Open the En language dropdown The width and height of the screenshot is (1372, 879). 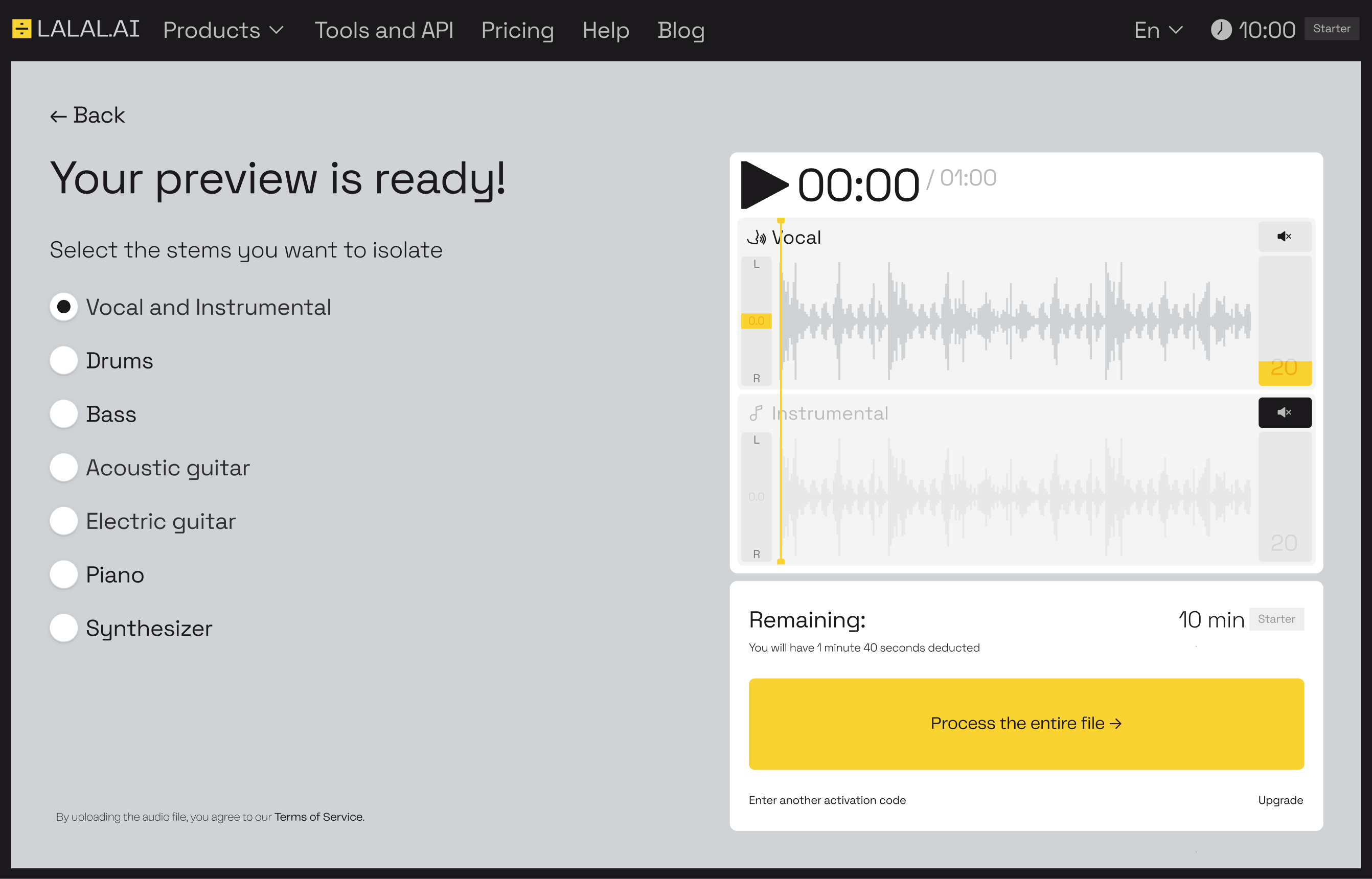click(x=1158, y=30)
